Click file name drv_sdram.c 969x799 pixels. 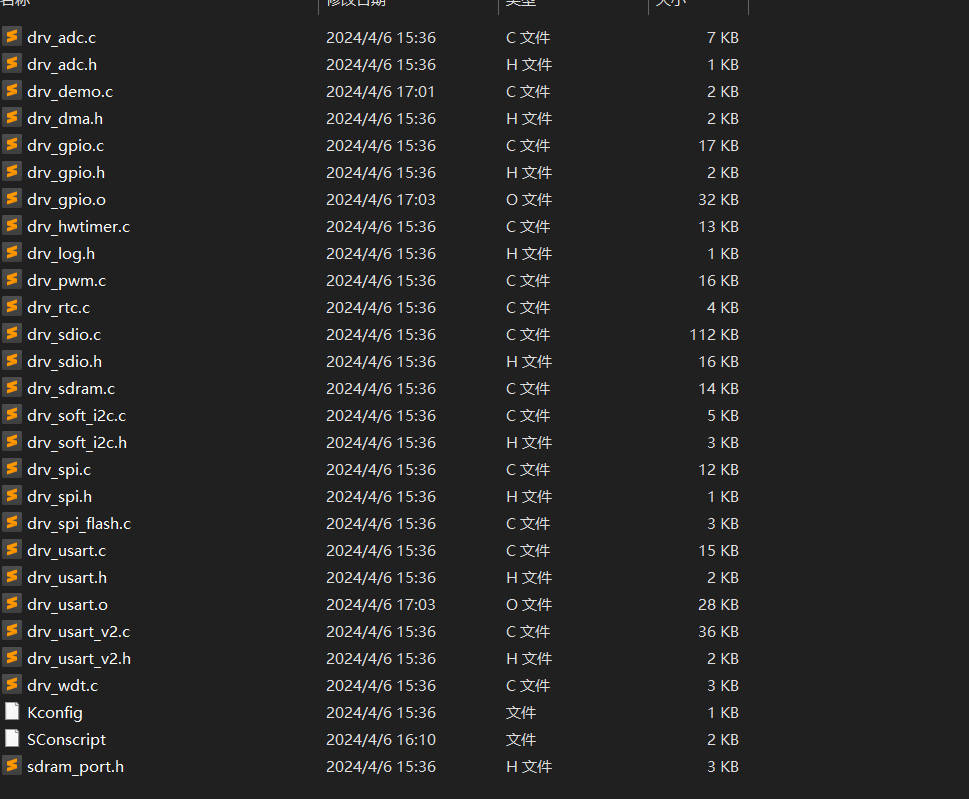coord(71,389)
